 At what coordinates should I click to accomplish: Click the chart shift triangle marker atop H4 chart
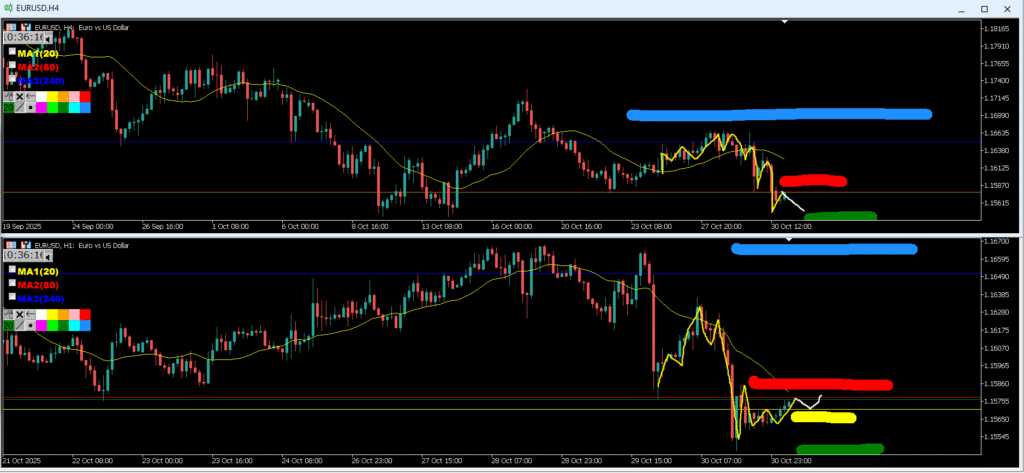pyautogui.click(x=785, y=21)
